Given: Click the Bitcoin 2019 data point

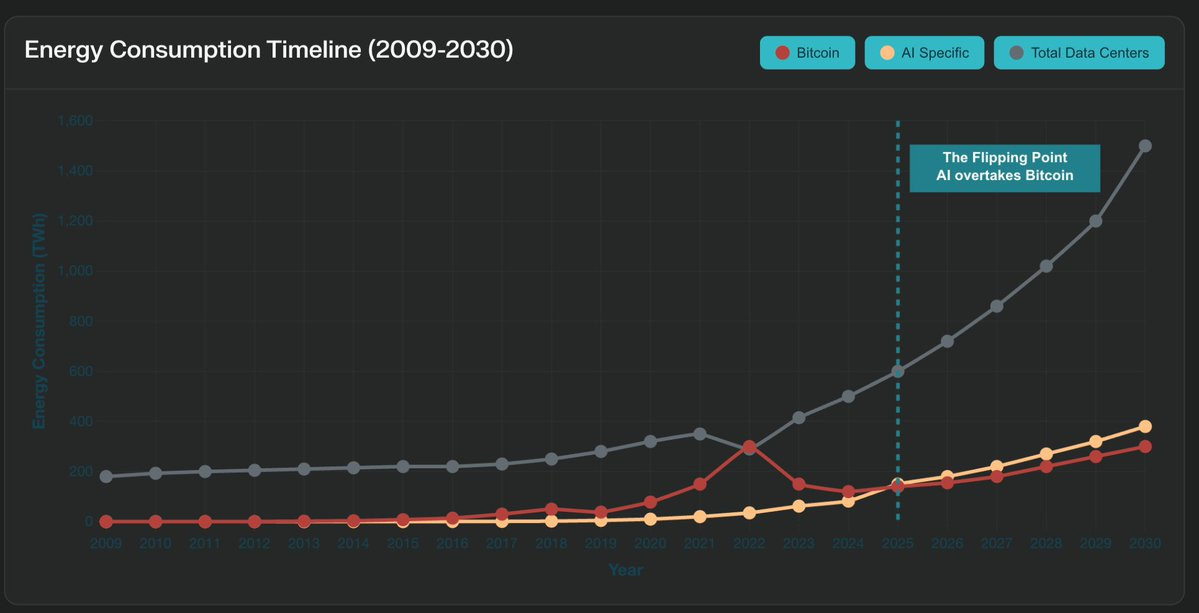Looking at the screenshot, I should (600, 512).
